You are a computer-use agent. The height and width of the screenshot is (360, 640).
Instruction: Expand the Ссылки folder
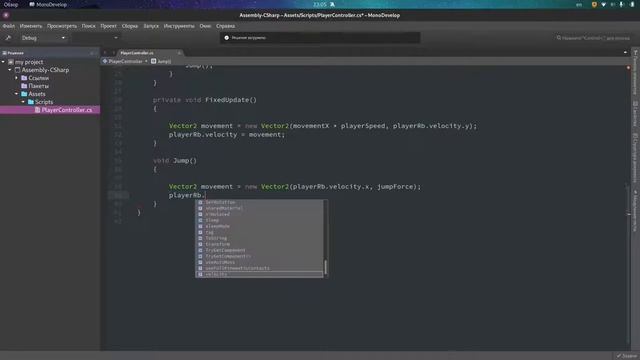tap(16, 78)
